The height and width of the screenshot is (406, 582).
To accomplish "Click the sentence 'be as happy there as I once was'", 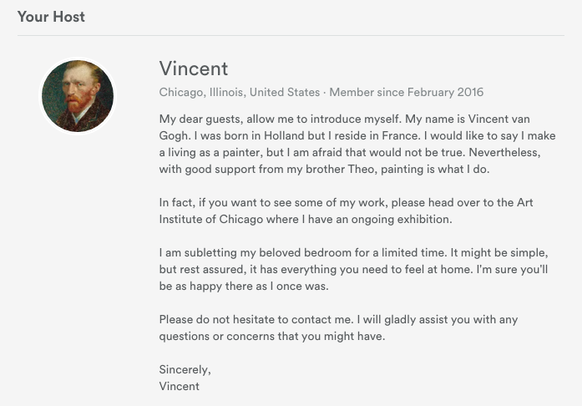I will pyautogui.click(x=243, y=286).
